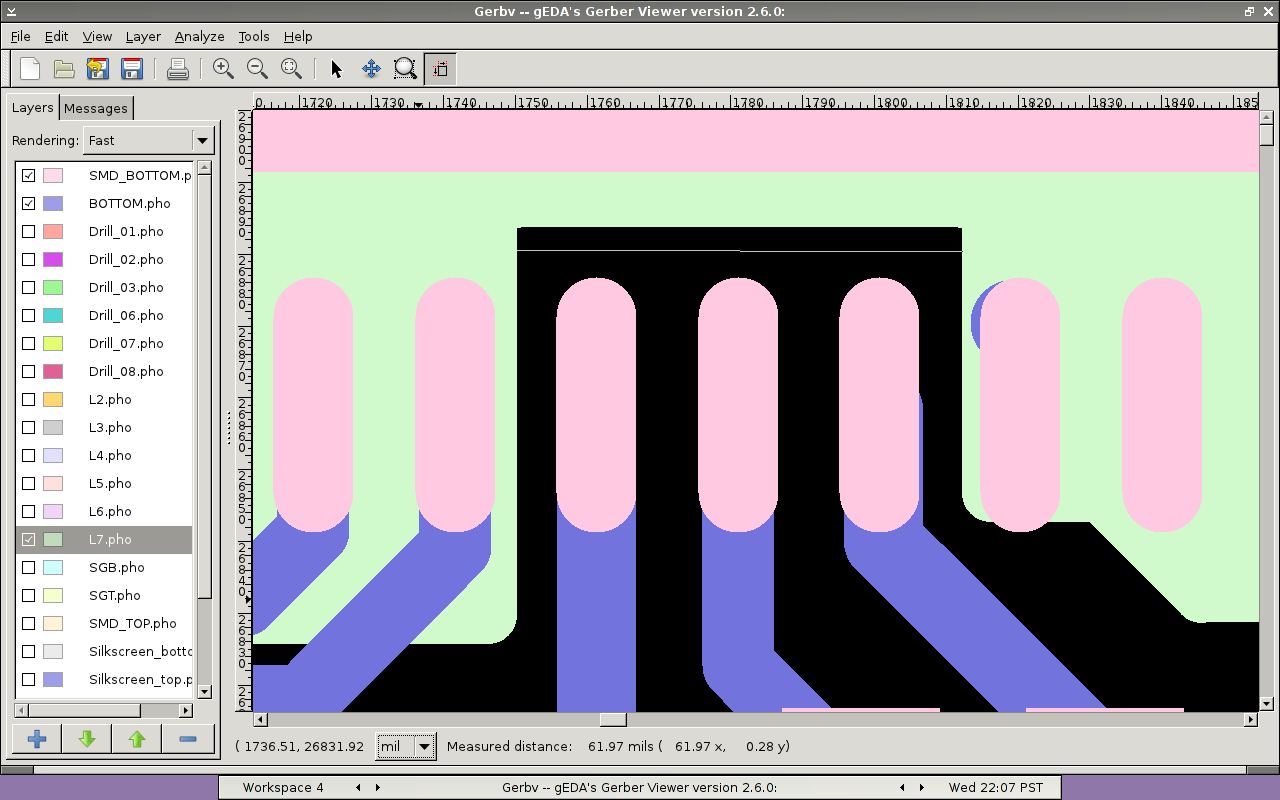Screen dimensions: 1280x800
Task: Enable the Drill_01.pho layer checkbox
Action: pos(29,231)
